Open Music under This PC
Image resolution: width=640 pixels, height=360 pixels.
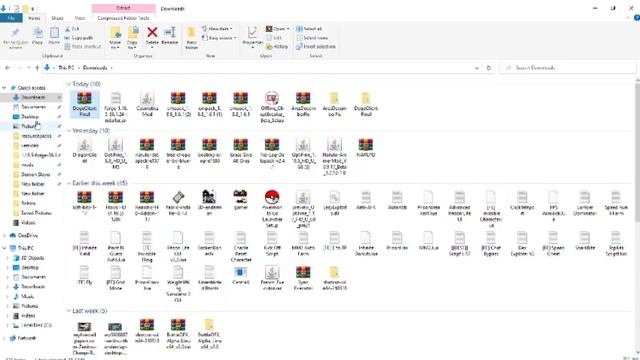pyautogui.click(x=27, y=296)
